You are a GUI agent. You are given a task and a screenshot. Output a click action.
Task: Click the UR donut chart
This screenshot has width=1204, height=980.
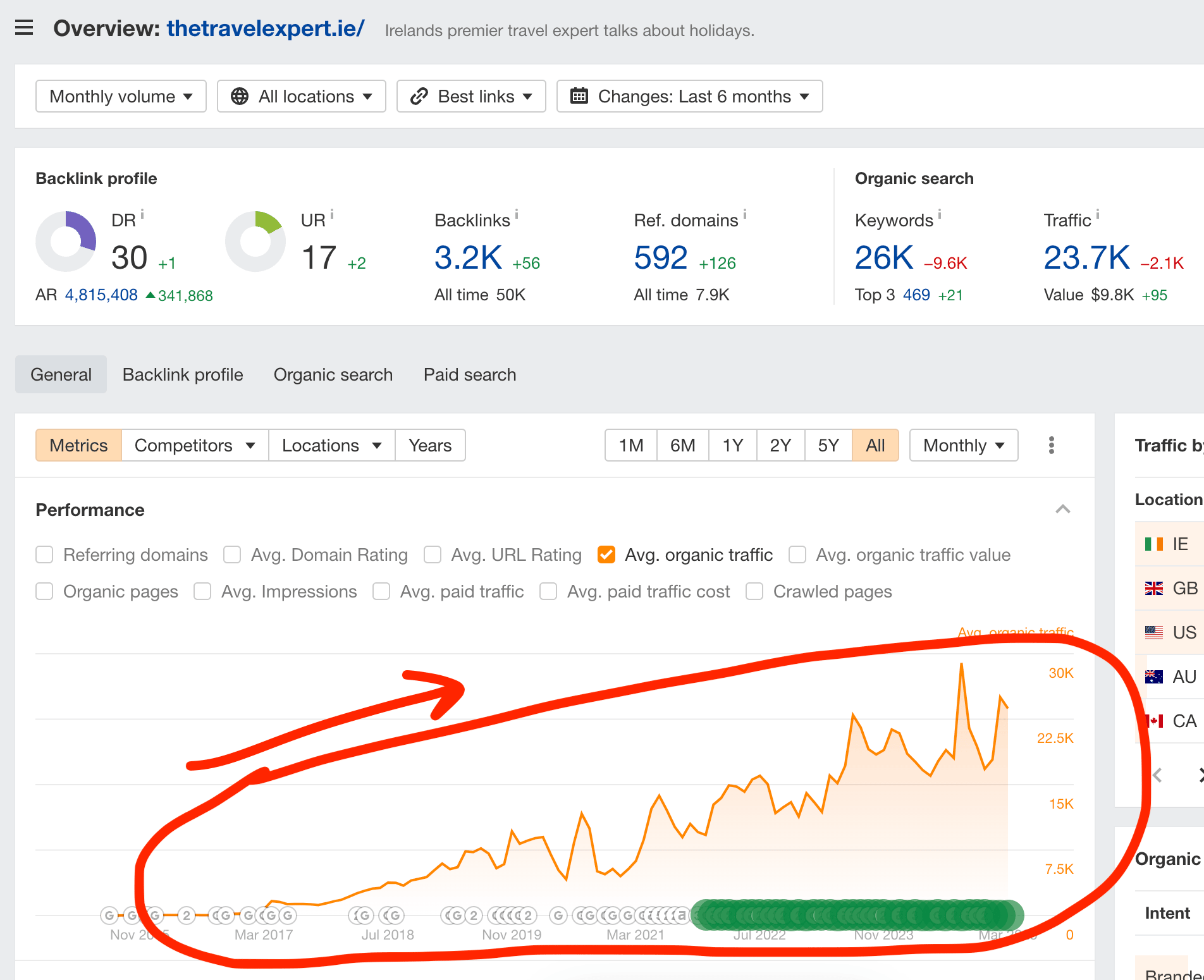point(255,242)
